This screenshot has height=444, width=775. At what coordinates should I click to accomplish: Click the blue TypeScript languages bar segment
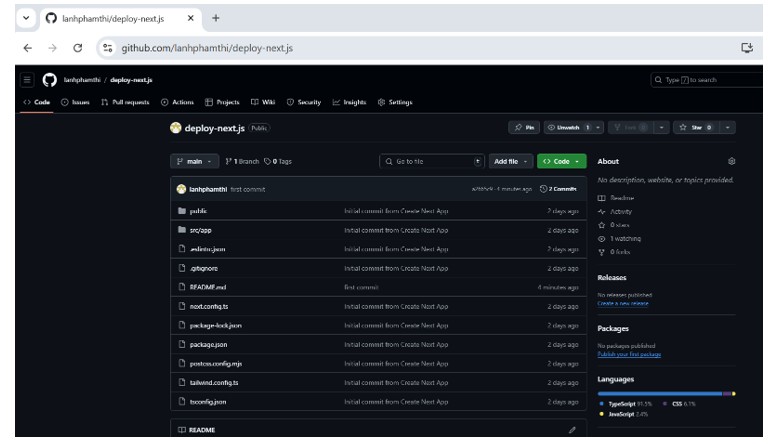click(660, 394)
